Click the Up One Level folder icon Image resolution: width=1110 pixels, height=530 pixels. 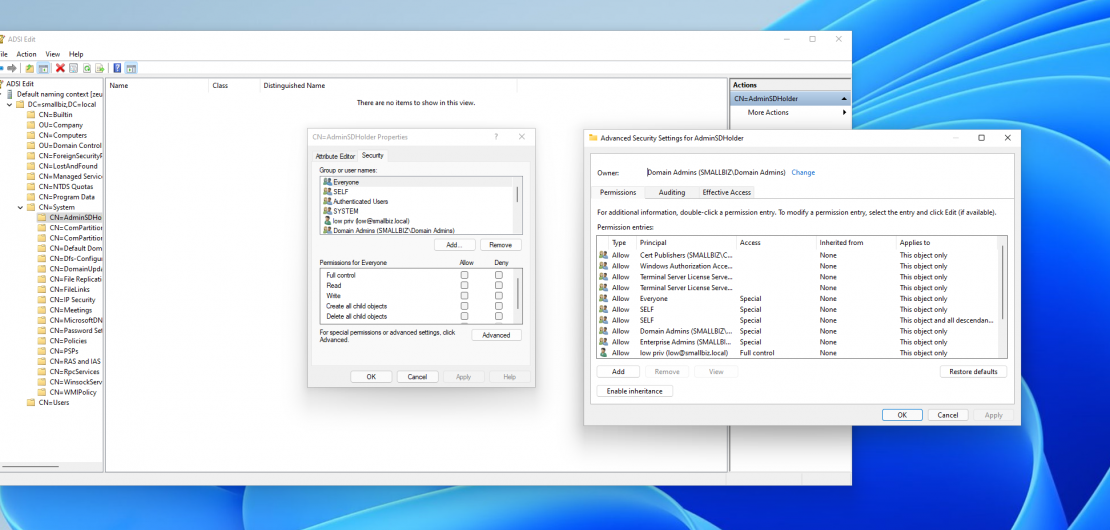(30, 68)
